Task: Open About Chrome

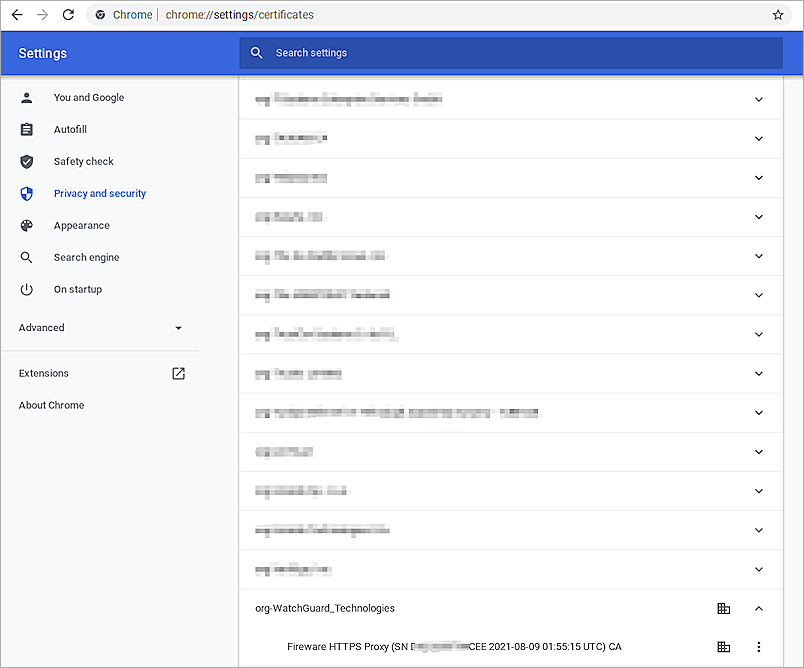Action: tap(51, 405)
